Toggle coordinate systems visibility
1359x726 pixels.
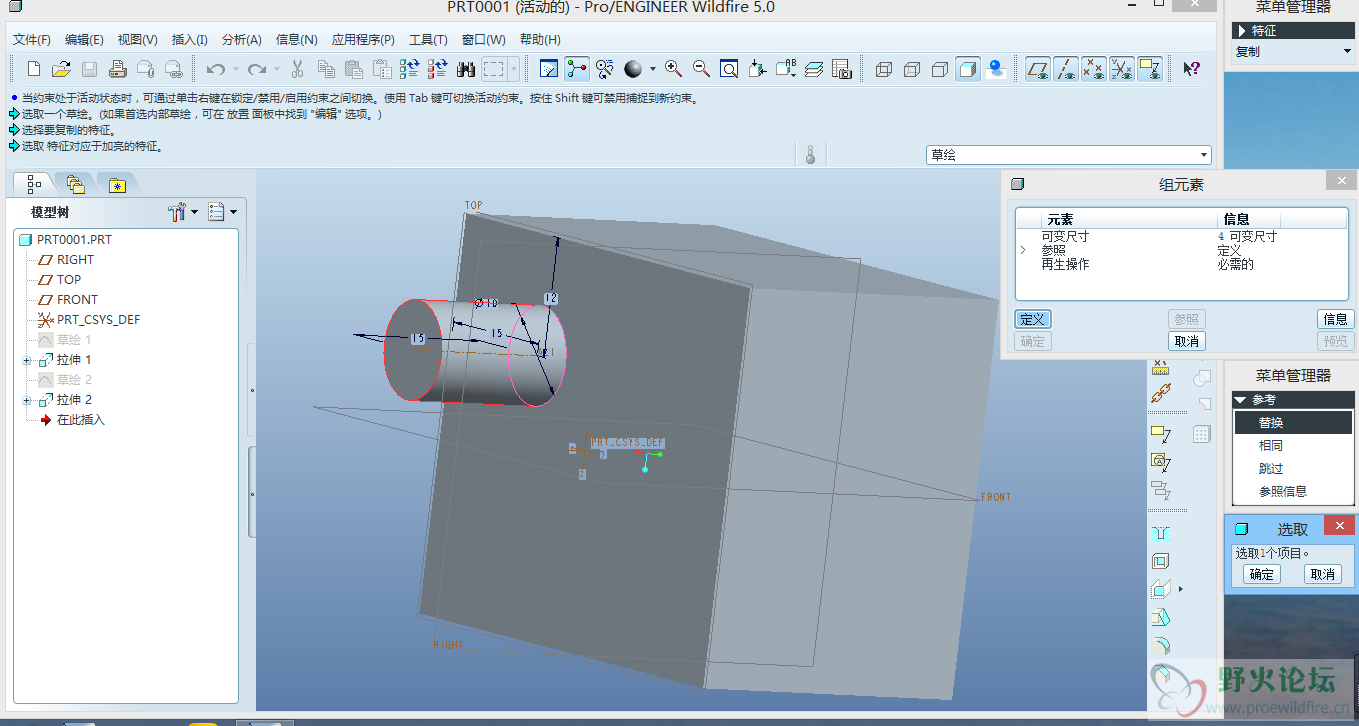pos(1122,69)
